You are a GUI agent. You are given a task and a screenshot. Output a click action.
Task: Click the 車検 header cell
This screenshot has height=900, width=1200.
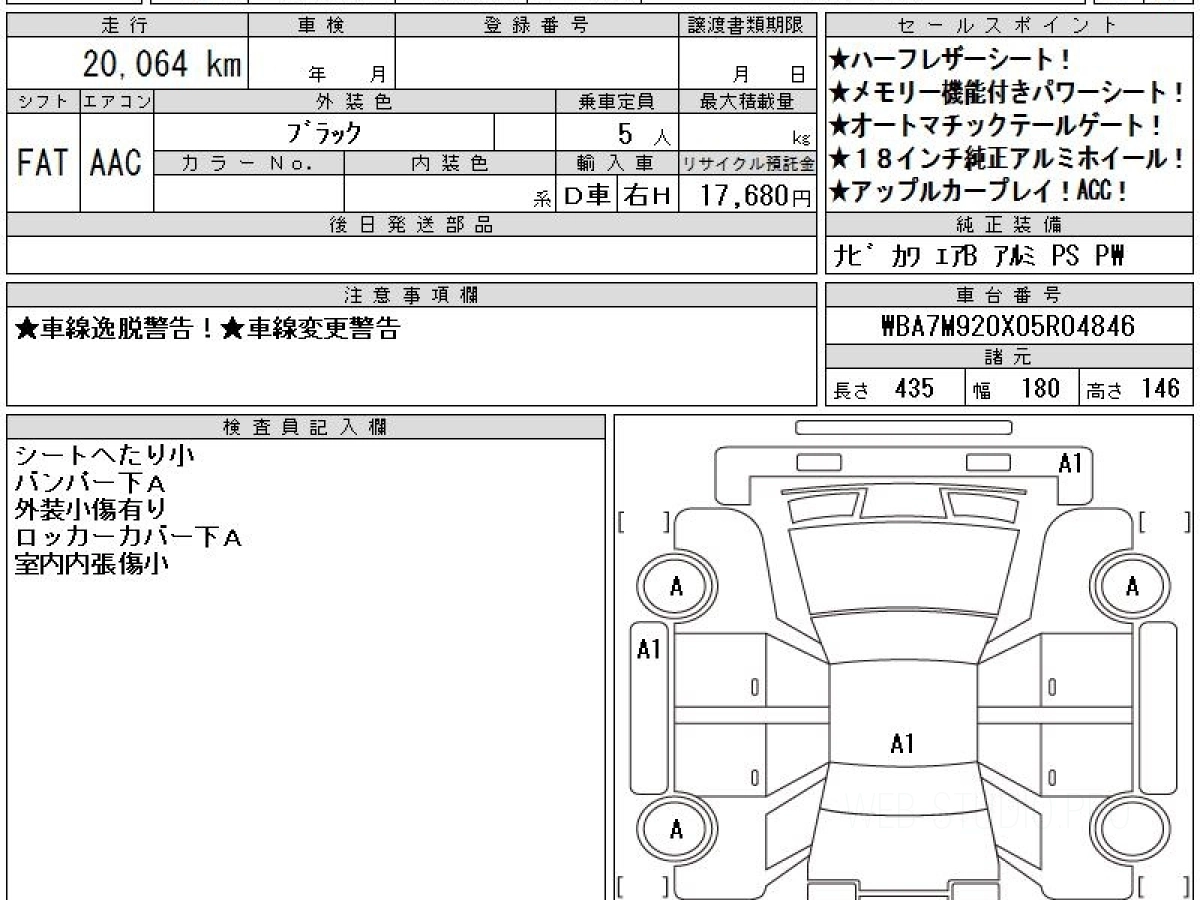coord(320,26)
